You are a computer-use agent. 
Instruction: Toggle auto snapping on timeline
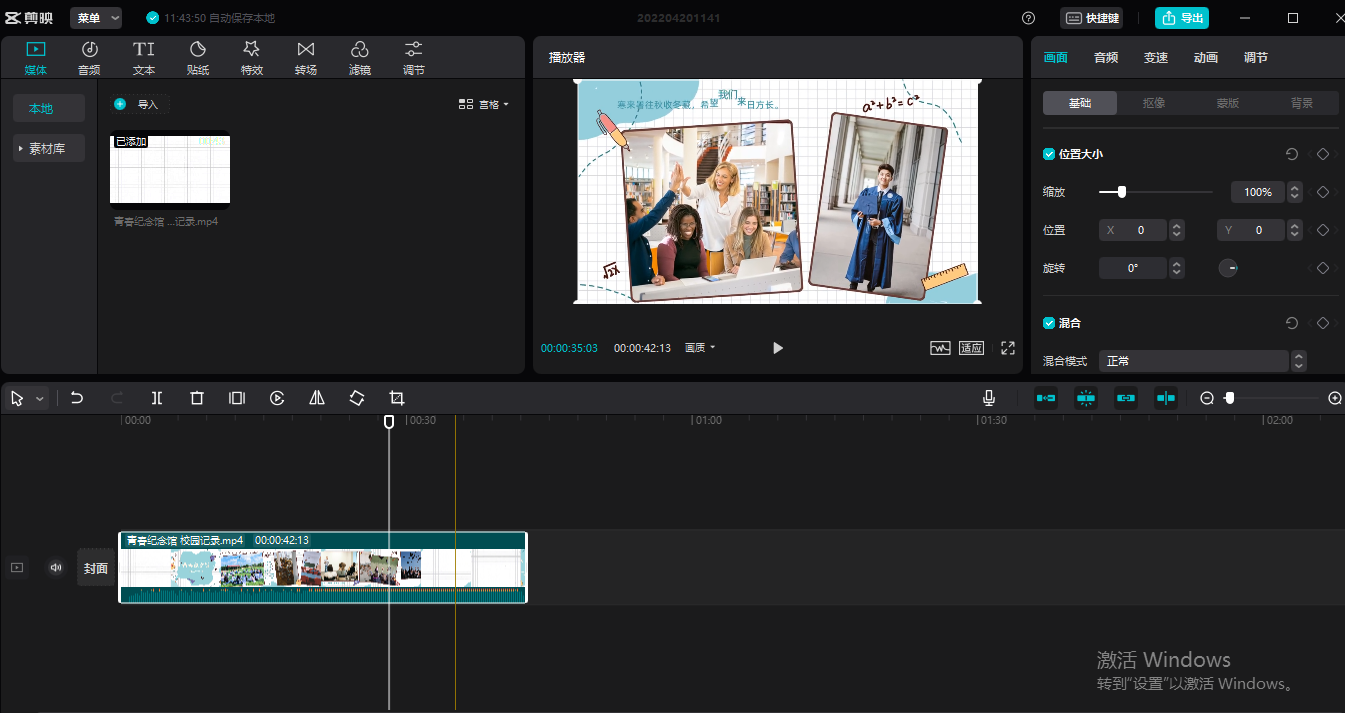[1086, 398]
